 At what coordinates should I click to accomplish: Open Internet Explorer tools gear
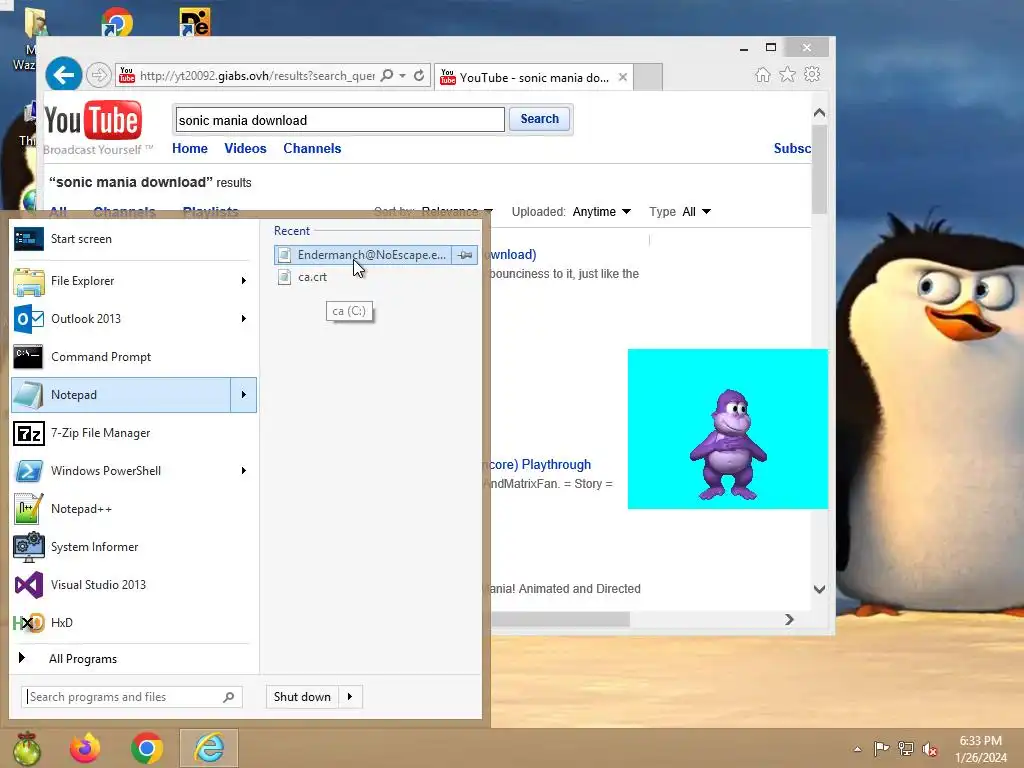click(x=812, y=74)
